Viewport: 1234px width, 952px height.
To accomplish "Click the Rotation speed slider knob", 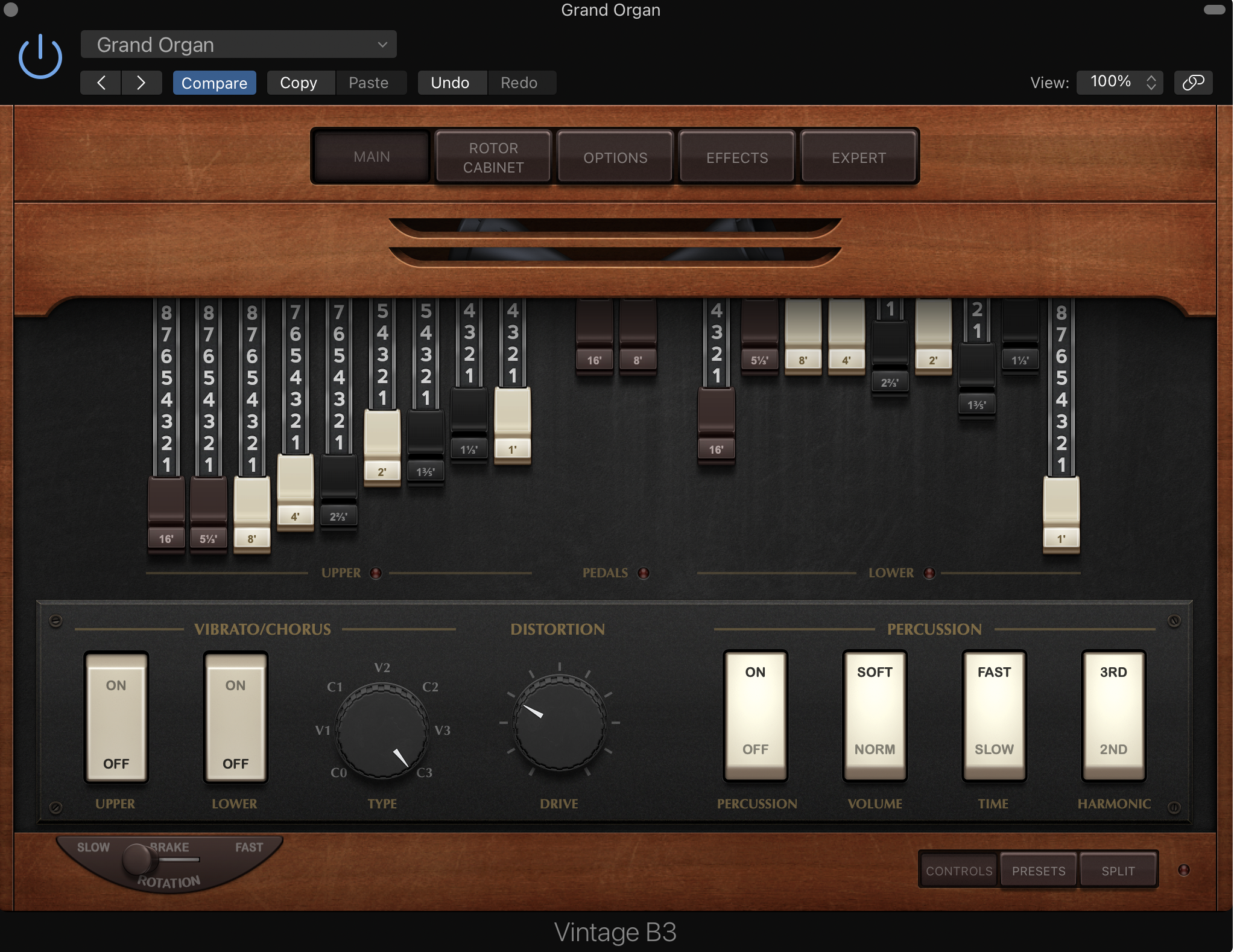I will point(136,859).
